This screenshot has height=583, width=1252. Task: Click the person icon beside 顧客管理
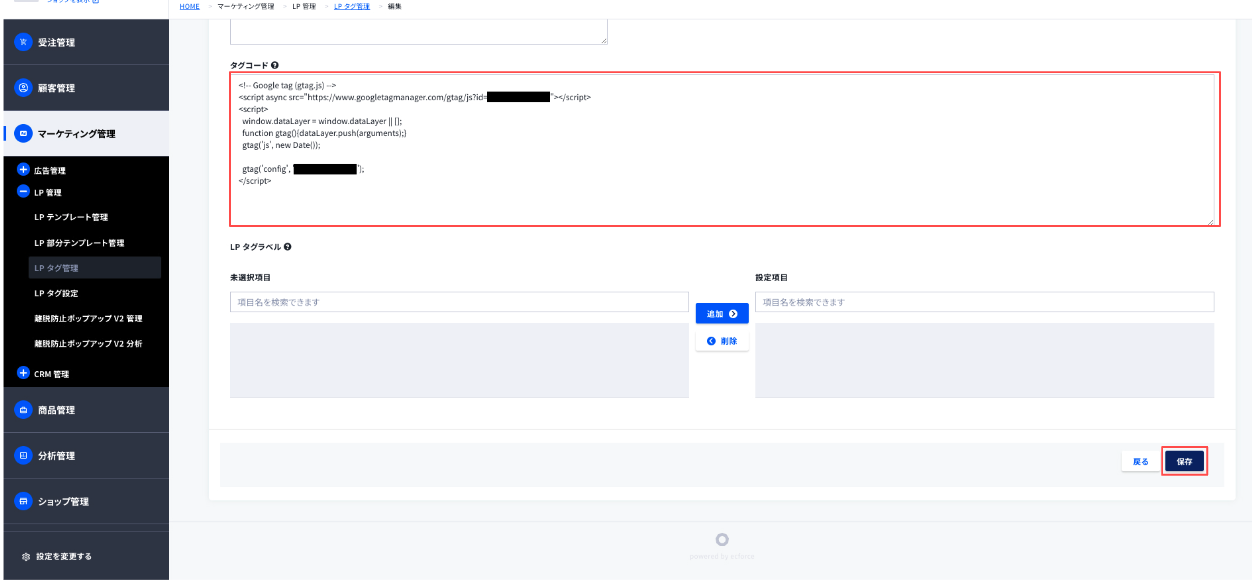[22, 88]
